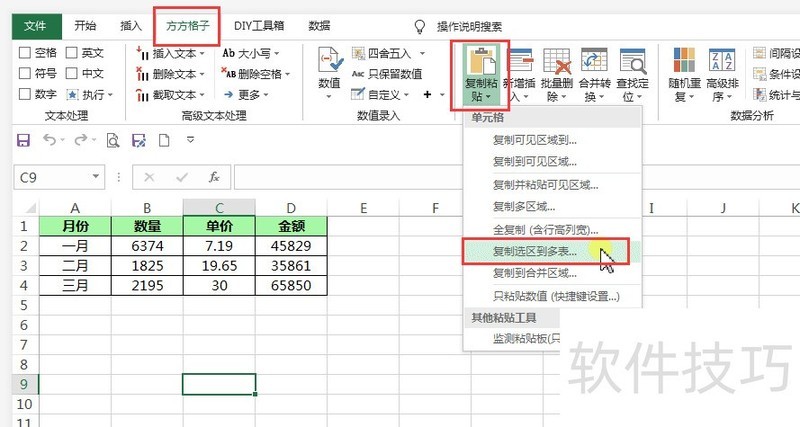Viewport: 800px width, 427px height.
Task: Switch to the 插入 tab
Action: [131, 26]
